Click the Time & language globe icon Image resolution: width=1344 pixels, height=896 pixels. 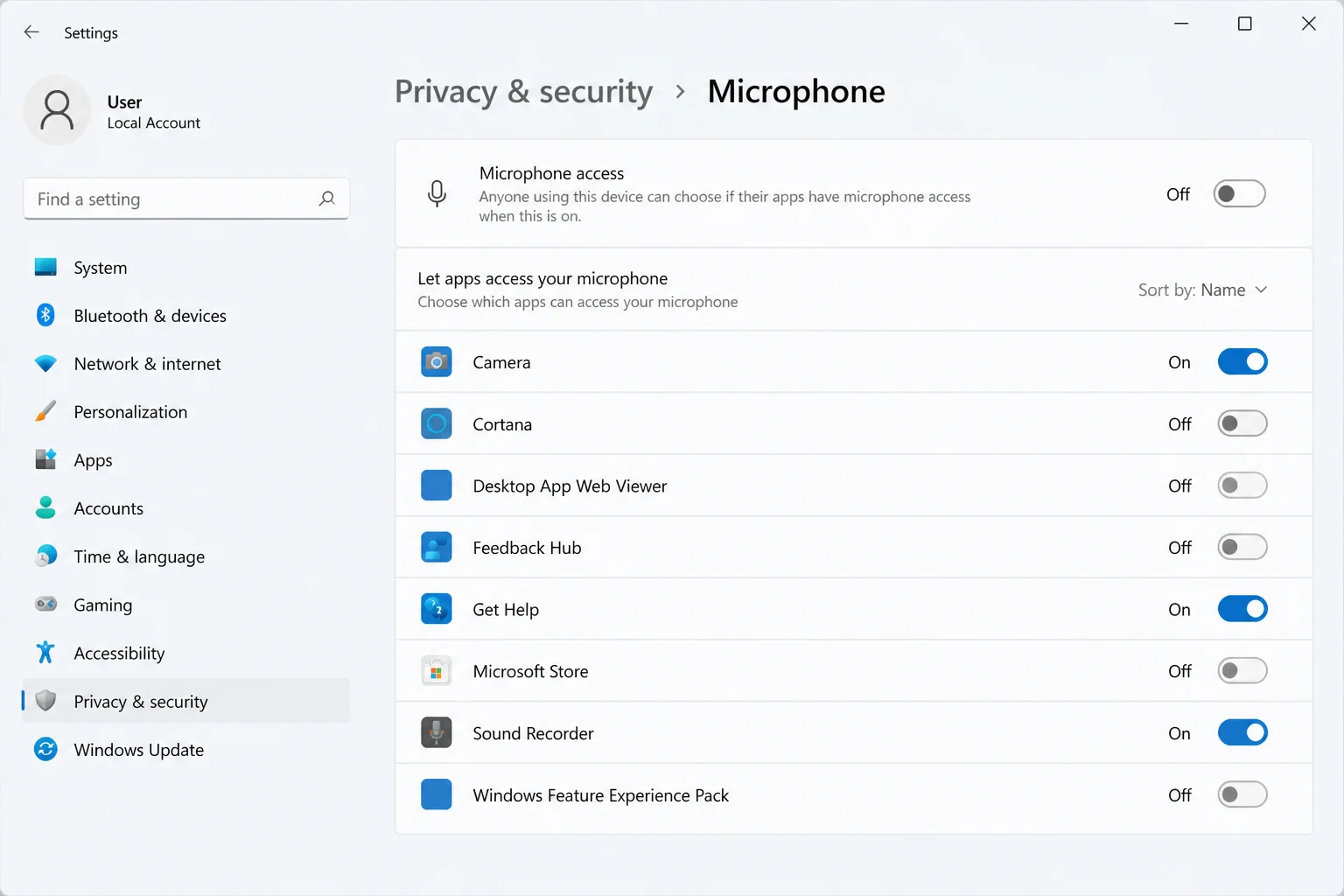coord(45,556)
